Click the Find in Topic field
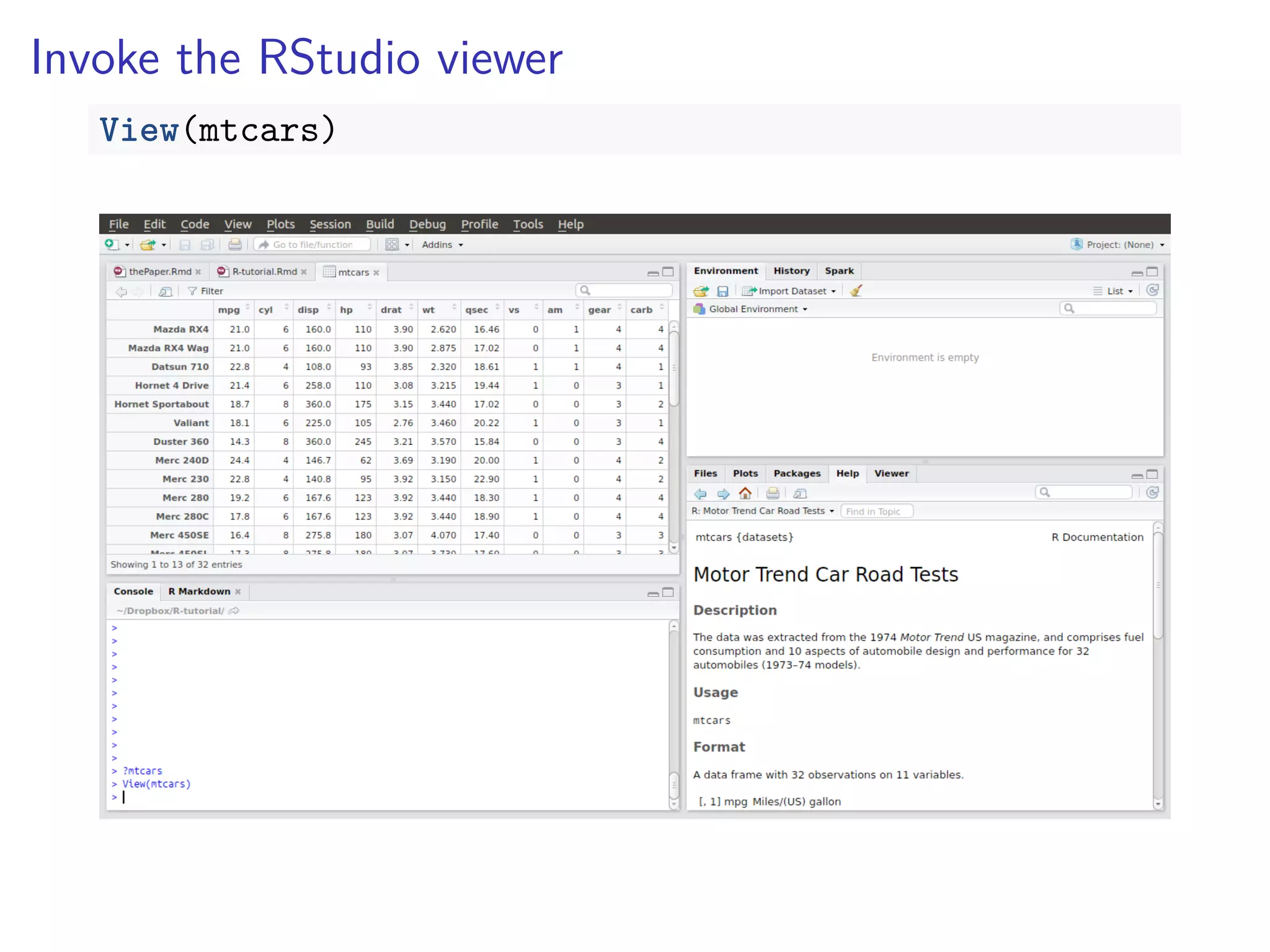The image size is (1270, 952). click(876, 511)
